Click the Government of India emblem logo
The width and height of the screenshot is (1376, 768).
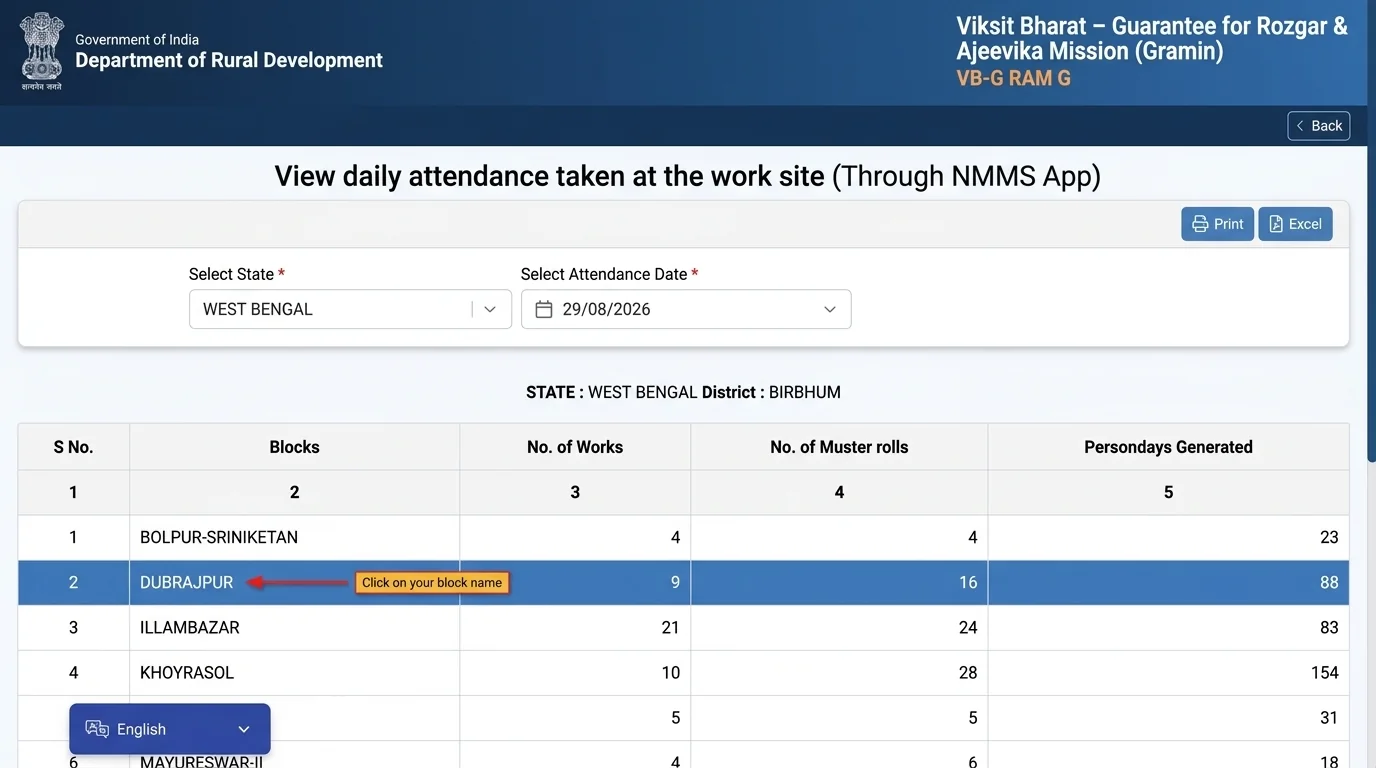[x=42, y=50]
